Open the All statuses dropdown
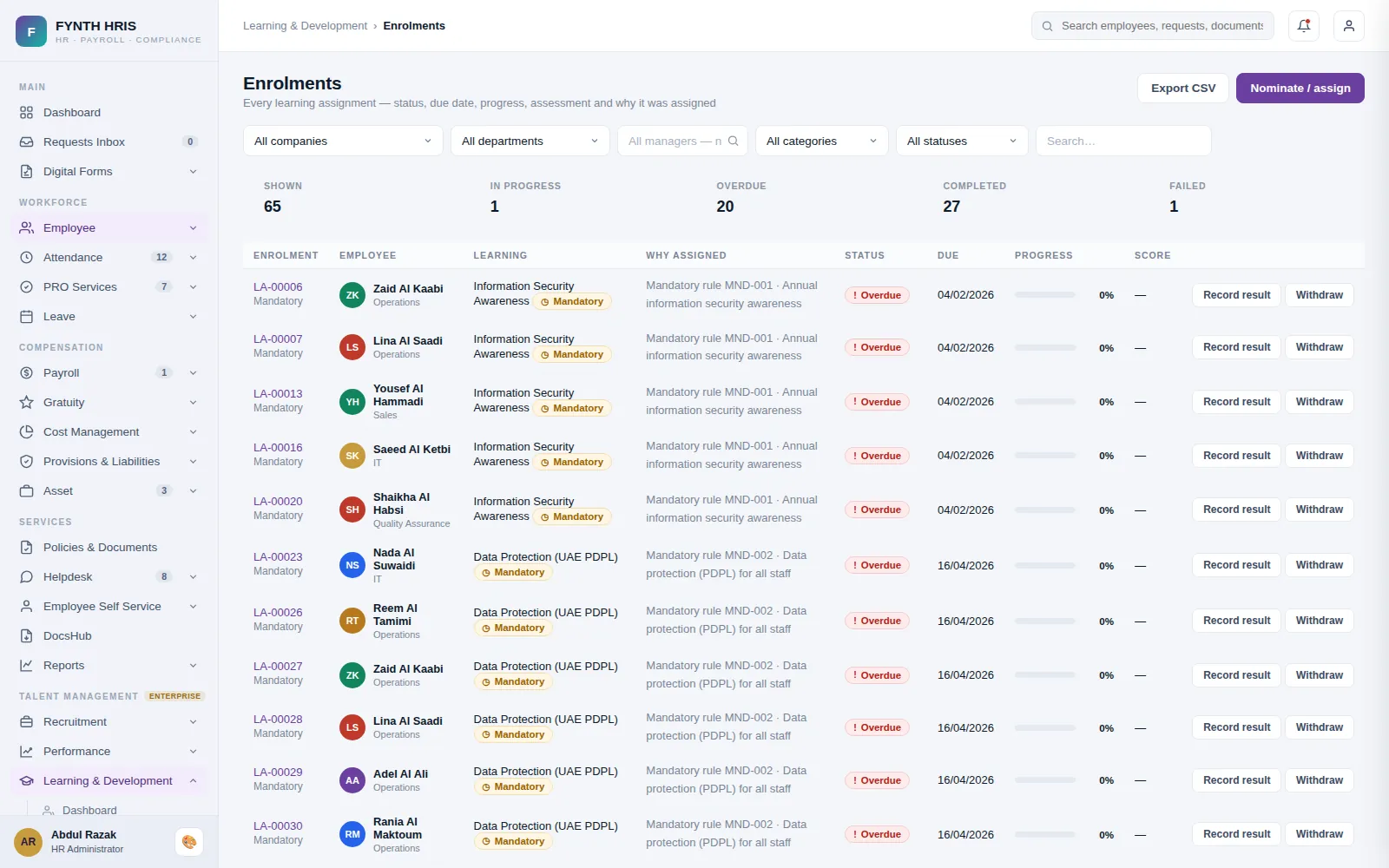This screenshot has height=868, width=1389. 962,141
